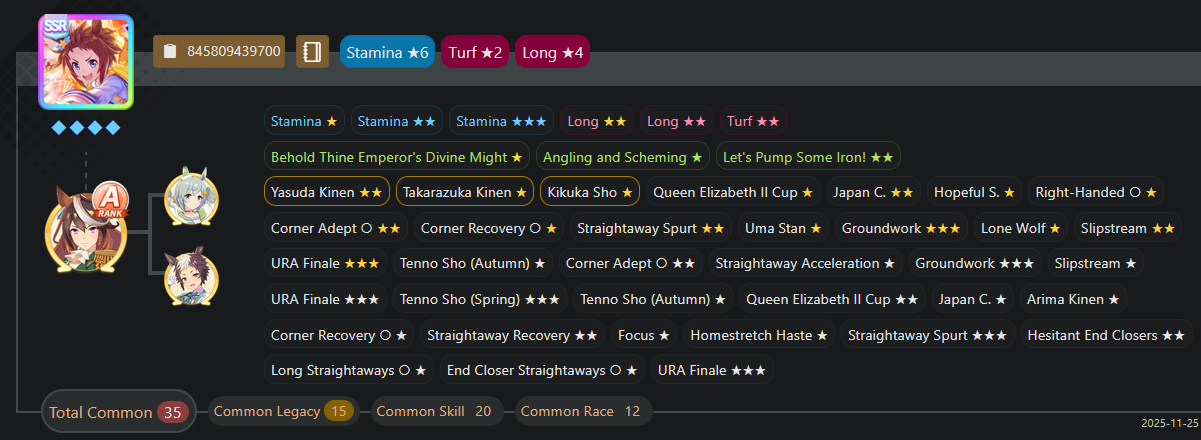Viewport: 1201px width, 440px height.
Task: Click Corner Recovery ○ with yellow star
Action: coord(489,228)
